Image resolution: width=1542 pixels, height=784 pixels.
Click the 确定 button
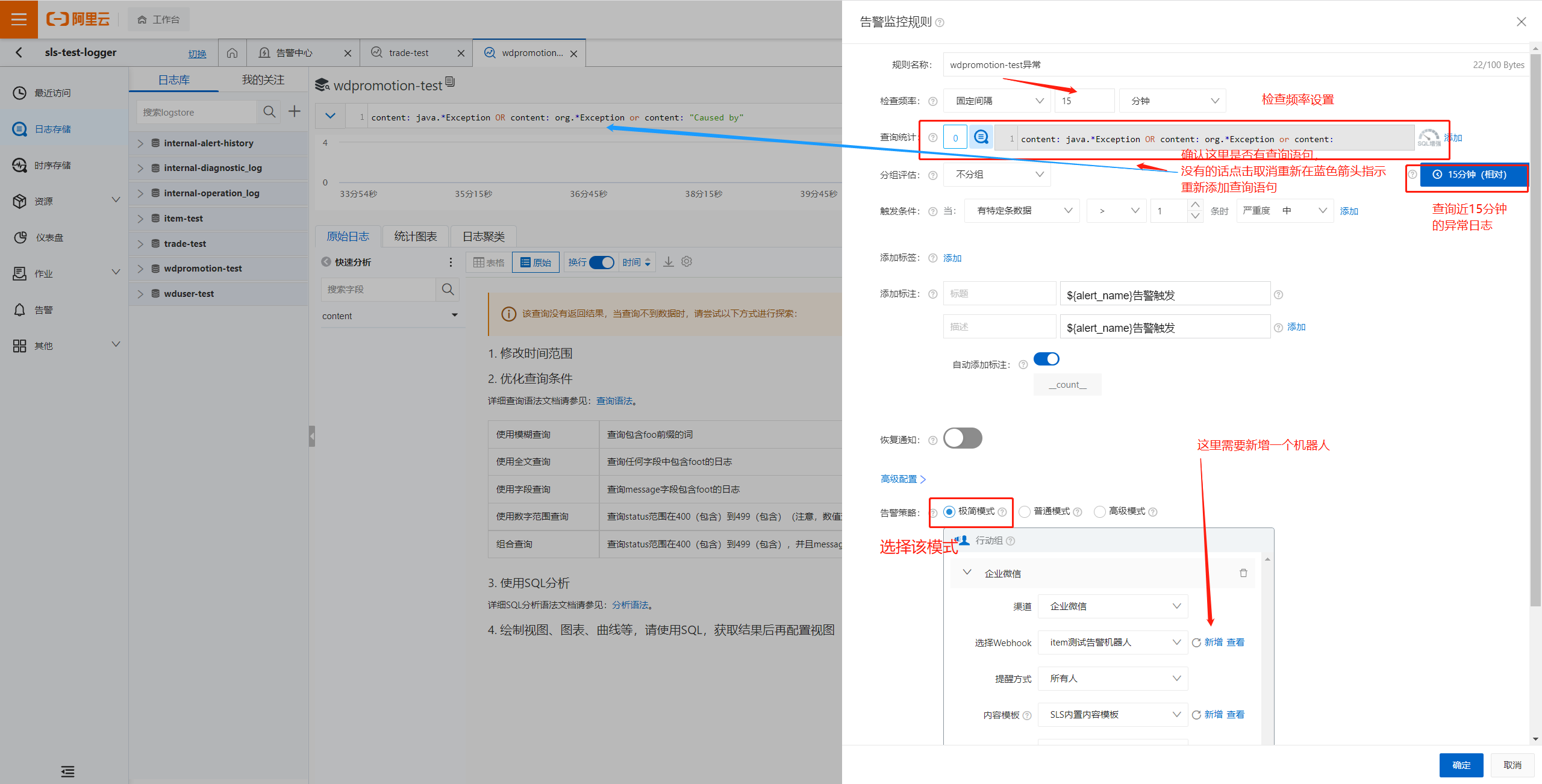point(1461,765)
